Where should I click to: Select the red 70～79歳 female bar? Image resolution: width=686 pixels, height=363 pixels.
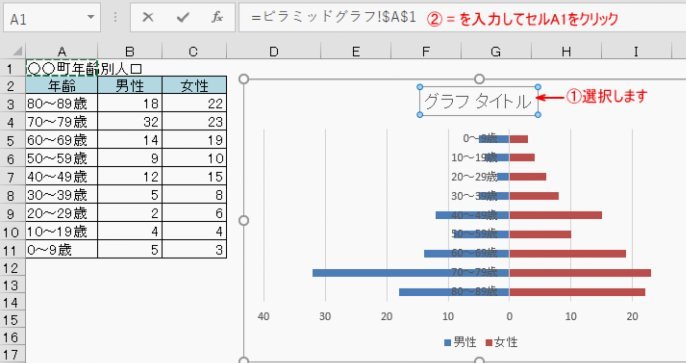coord(580,273)
